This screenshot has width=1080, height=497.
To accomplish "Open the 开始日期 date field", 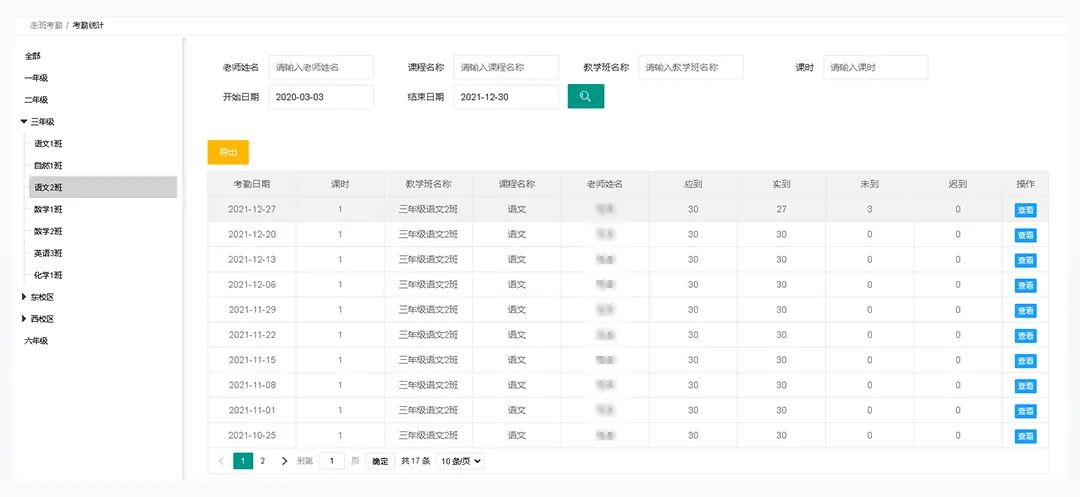I will (320, 97).
